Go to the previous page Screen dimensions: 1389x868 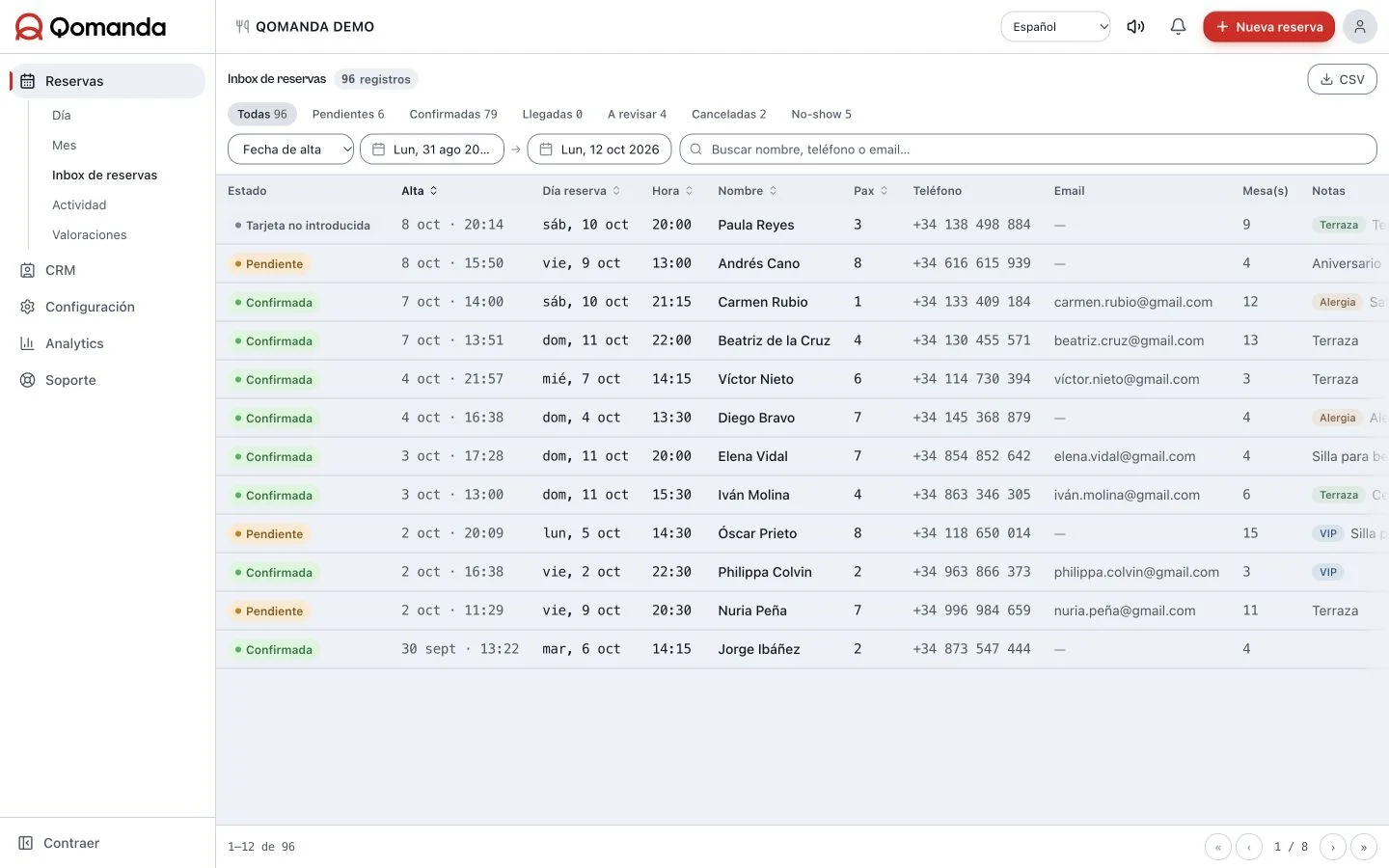click(x=1249, y=847)
